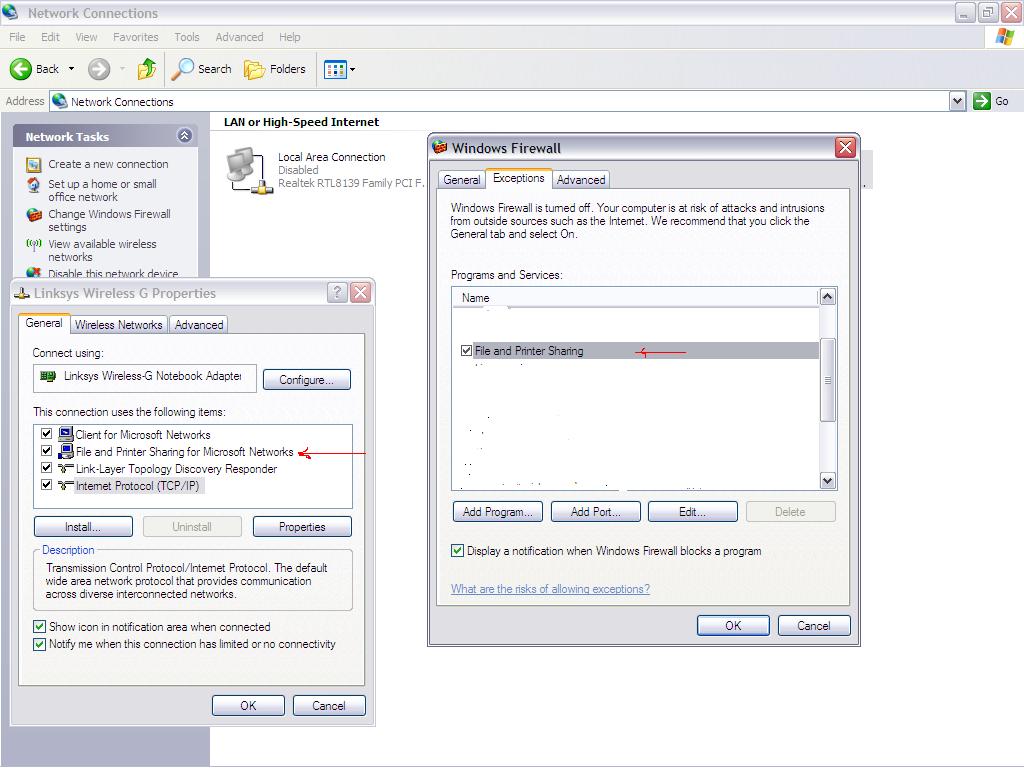The height and width of the screenshot is (768, 1024).
Task: Open the File menu
Action: pyautogui.click(x=17, y=37)
